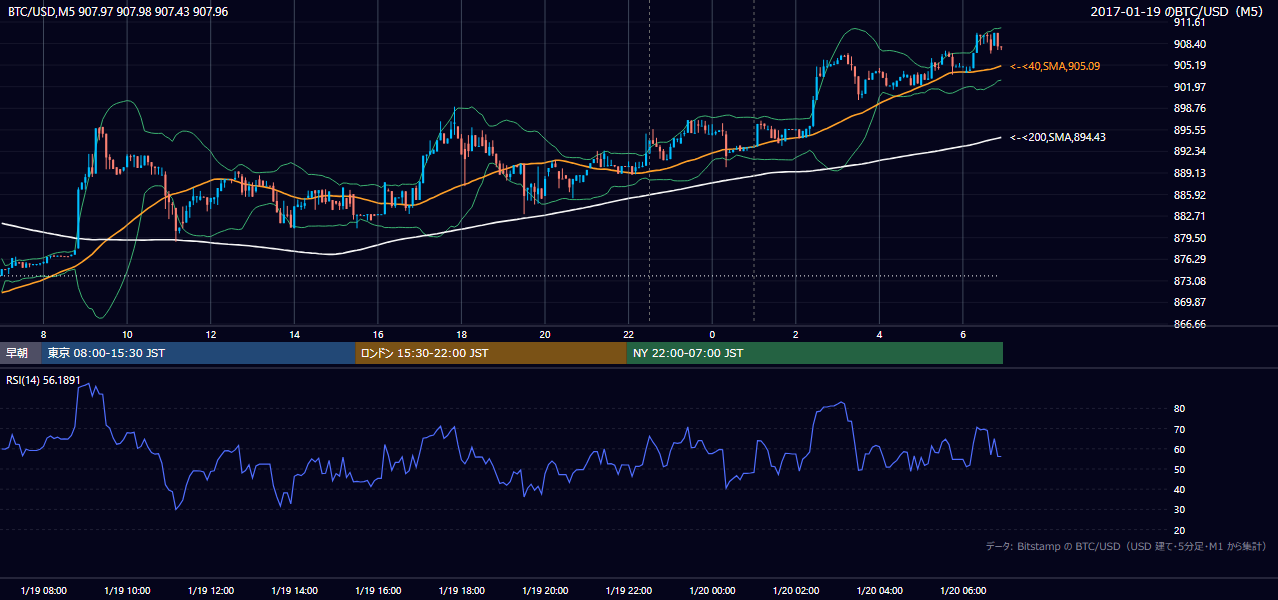Click the 1/19 18:00 date label
The width and height of the screenshot is (1278, 600).
pyautogui.click(x=461, y=591)
